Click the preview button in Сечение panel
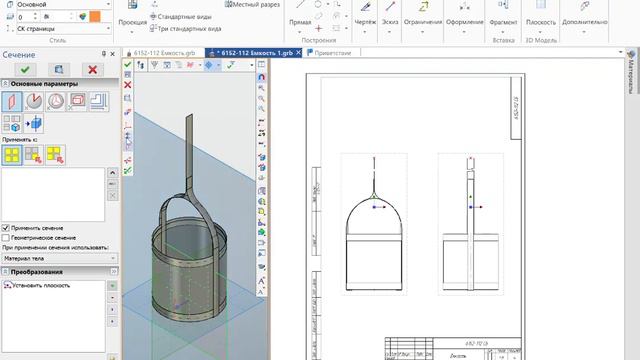Image resolution: width=640 pixels, height=360 pixels. click(59, 70)
